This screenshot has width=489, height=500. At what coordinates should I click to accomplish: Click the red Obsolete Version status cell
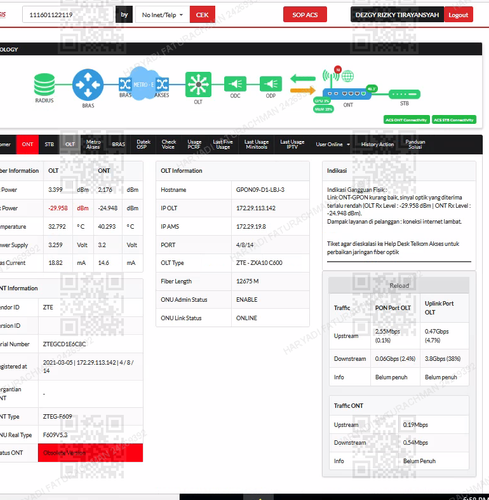click(x=90, y=453)
